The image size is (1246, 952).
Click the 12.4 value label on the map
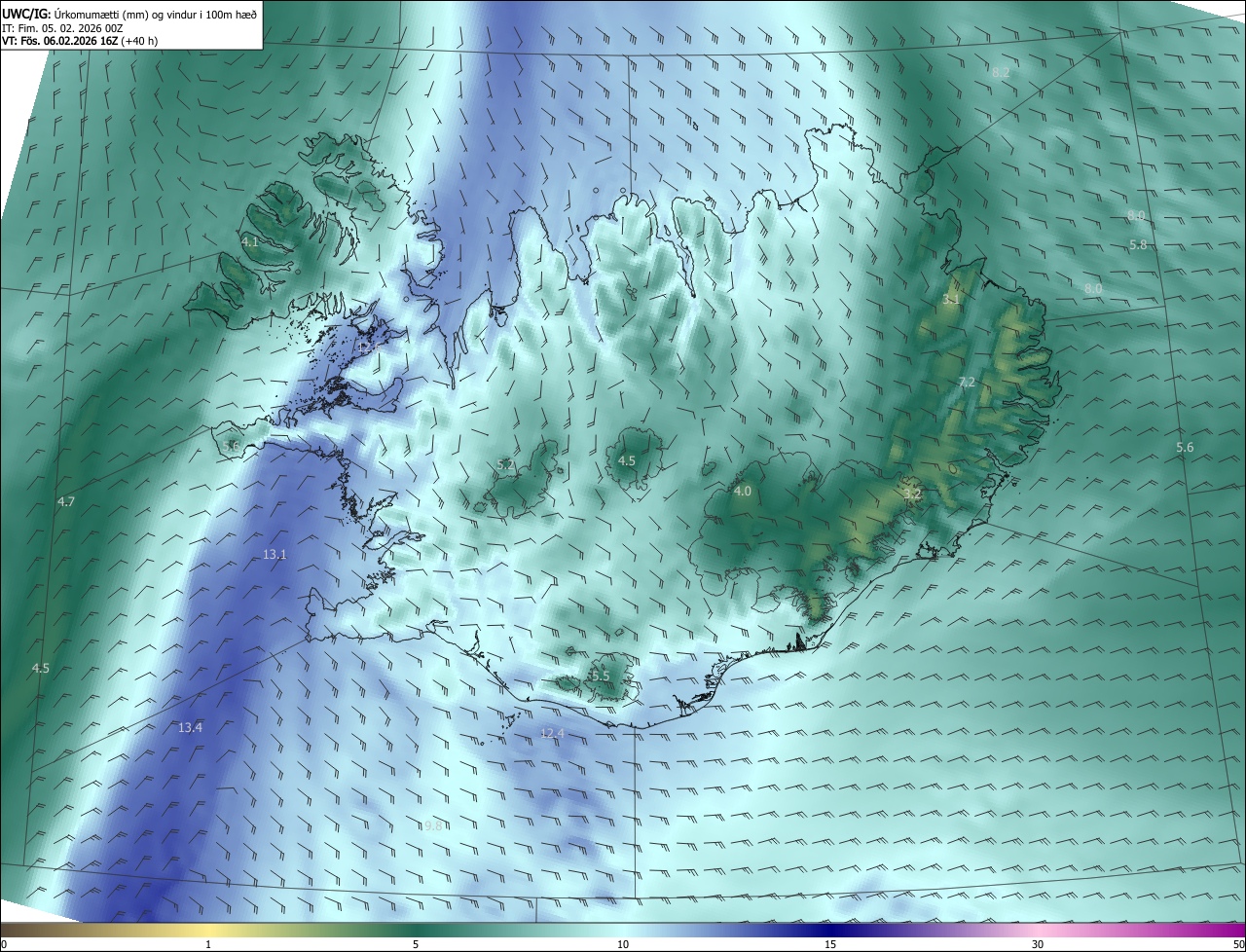(552, 733)
